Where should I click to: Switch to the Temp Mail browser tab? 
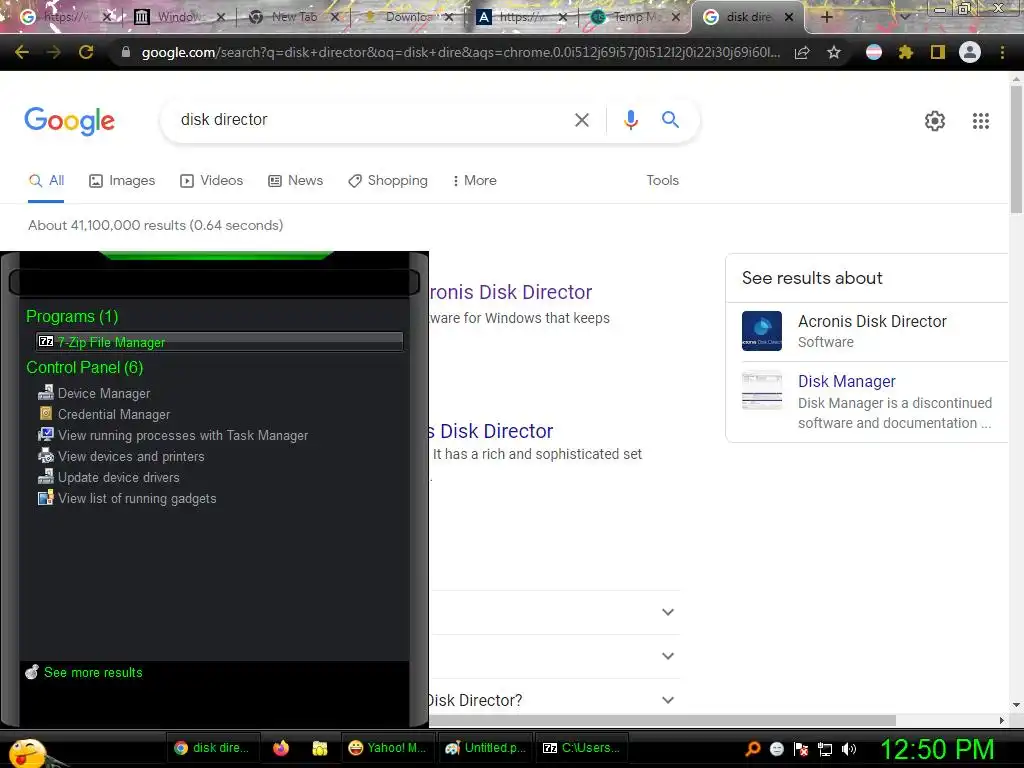635,17
